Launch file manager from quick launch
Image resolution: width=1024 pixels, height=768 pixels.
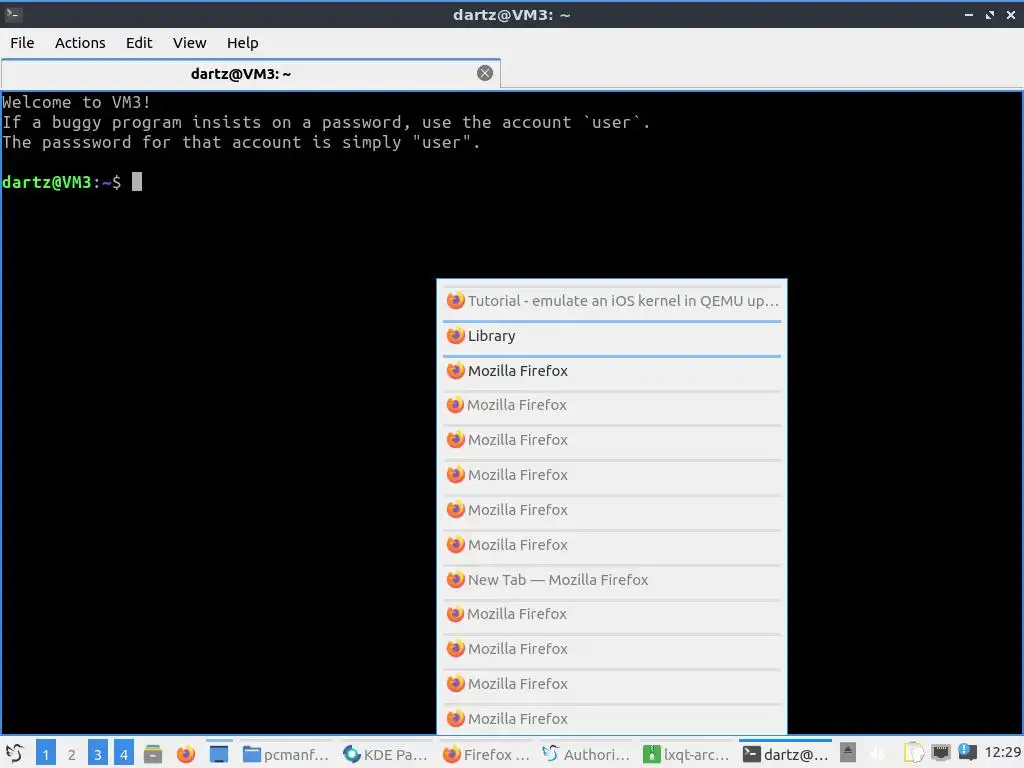(x=153, y=754)
